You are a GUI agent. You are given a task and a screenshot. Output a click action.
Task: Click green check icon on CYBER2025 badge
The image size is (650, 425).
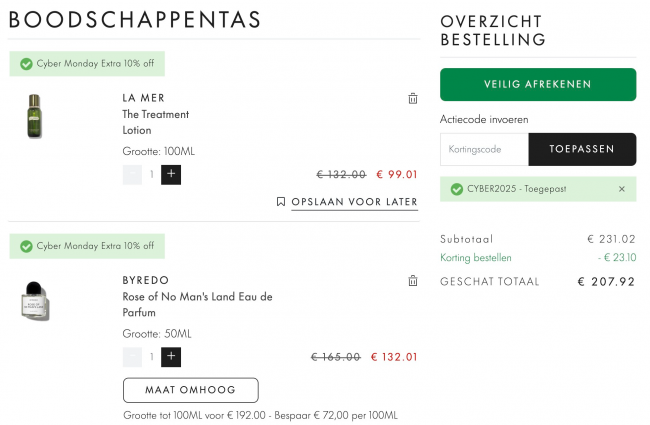[x=457, y=189]
